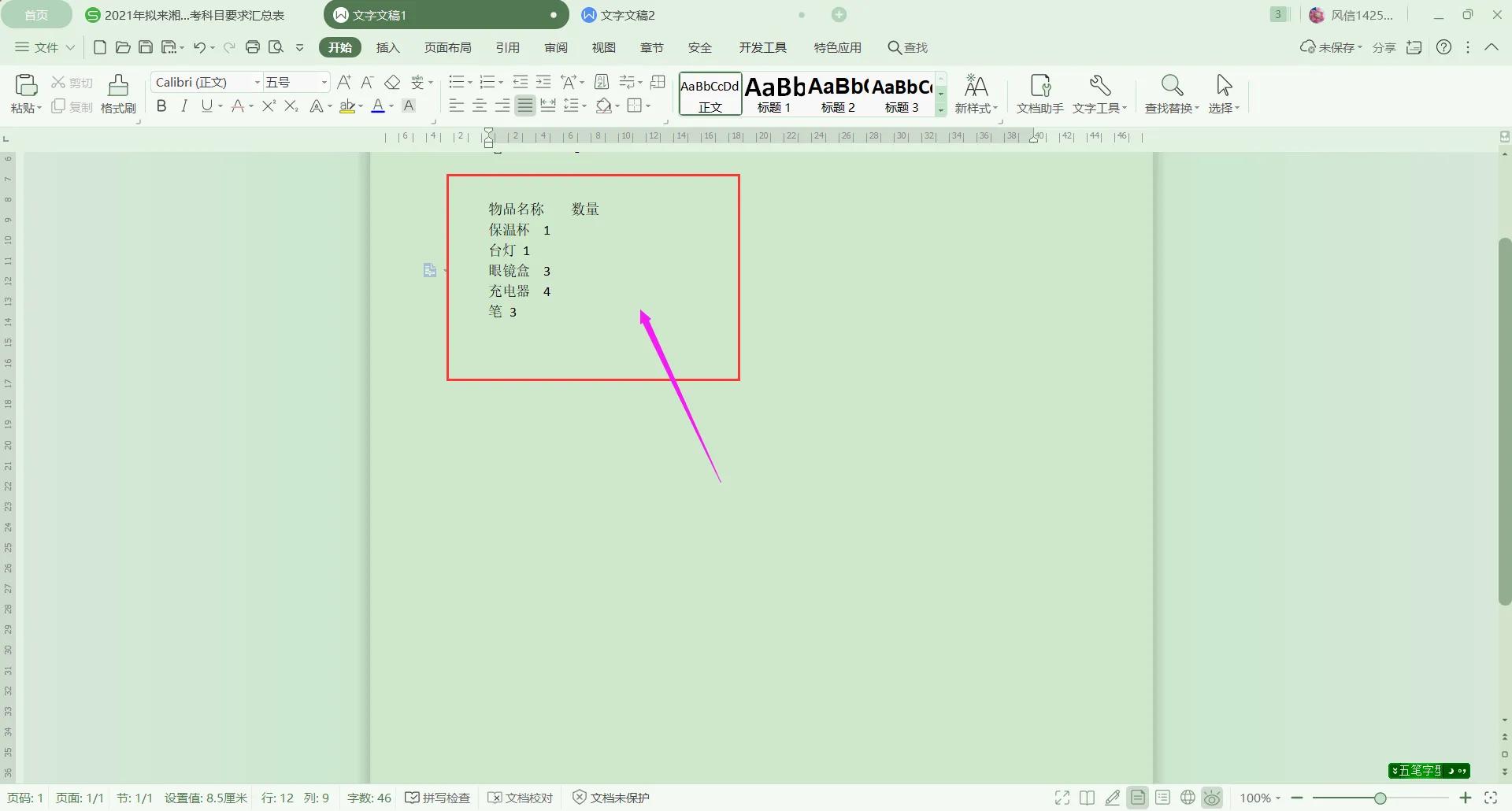
Task: Click the Format Painter (格式刷) icon
Action: coord(118,86)
